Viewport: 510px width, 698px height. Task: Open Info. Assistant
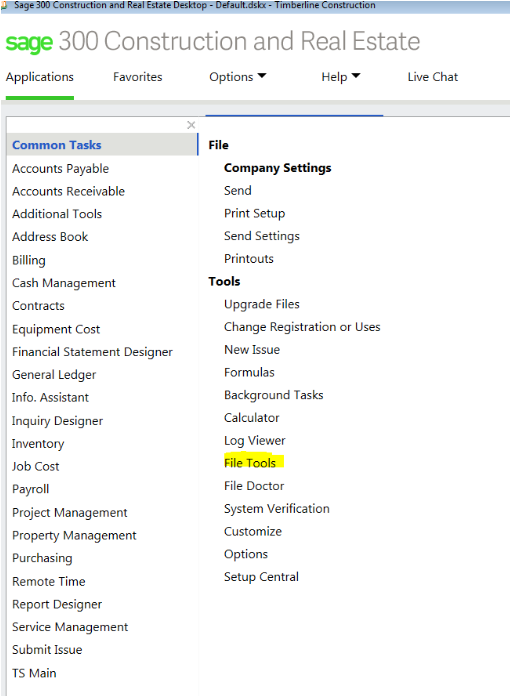coord(50,398)
